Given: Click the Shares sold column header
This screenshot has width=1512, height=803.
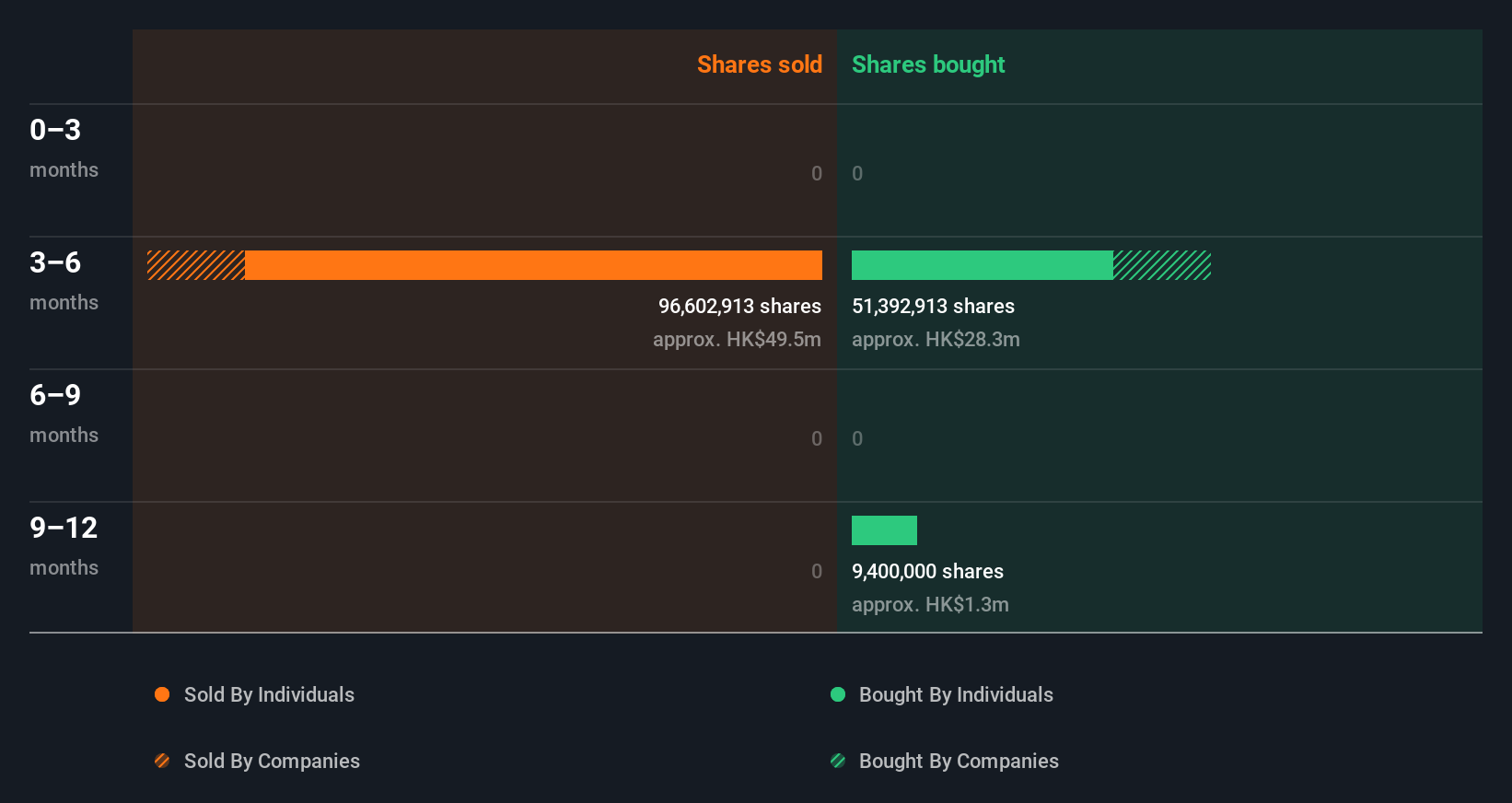Looking at the screenshot, I should [760, 64].
